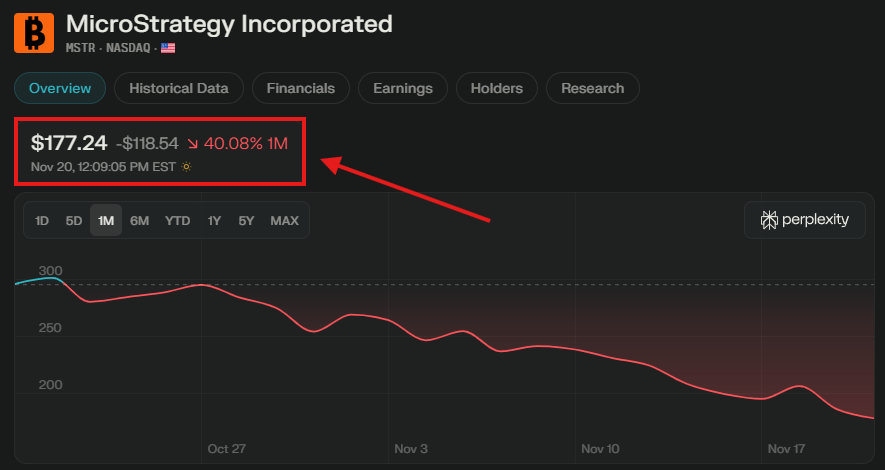Open the Research tab
This screenshot has width=885, height=470.
coord(592,88)
